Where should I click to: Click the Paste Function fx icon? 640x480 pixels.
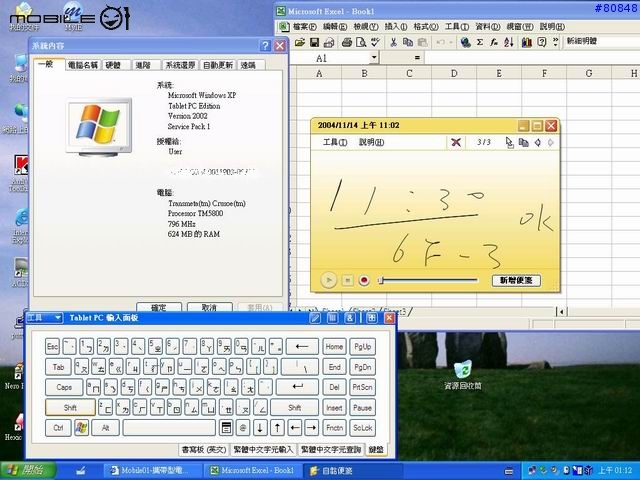pyautogui.click(x=494, y=42)
